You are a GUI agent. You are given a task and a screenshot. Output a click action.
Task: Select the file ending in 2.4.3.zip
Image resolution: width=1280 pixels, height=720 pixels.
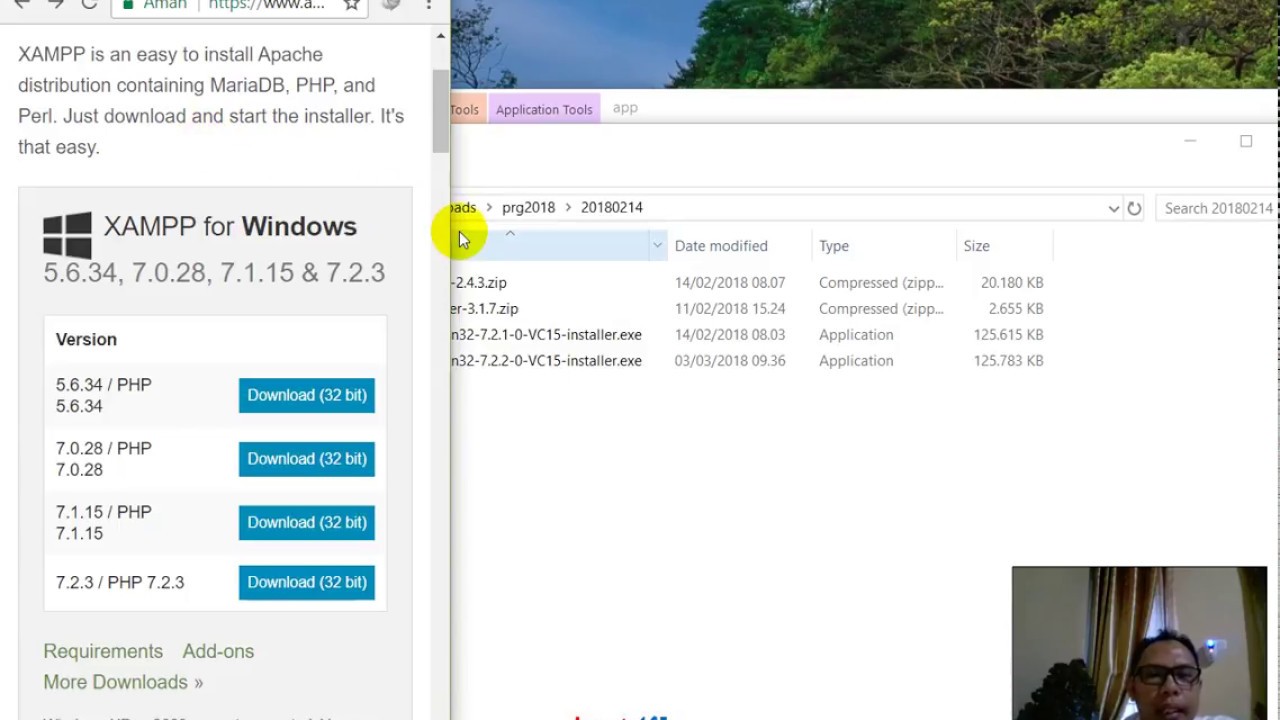click(479, 282)
